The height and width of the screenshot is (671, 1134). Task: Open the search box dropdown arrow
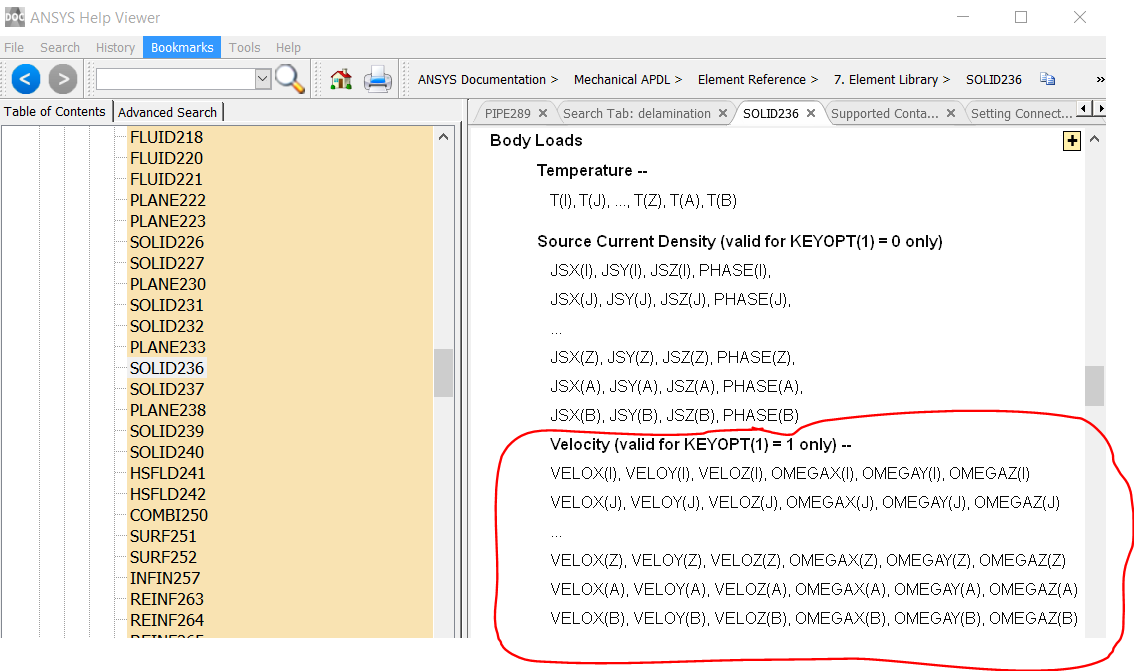pyautogui.click(x=263, y=79)
